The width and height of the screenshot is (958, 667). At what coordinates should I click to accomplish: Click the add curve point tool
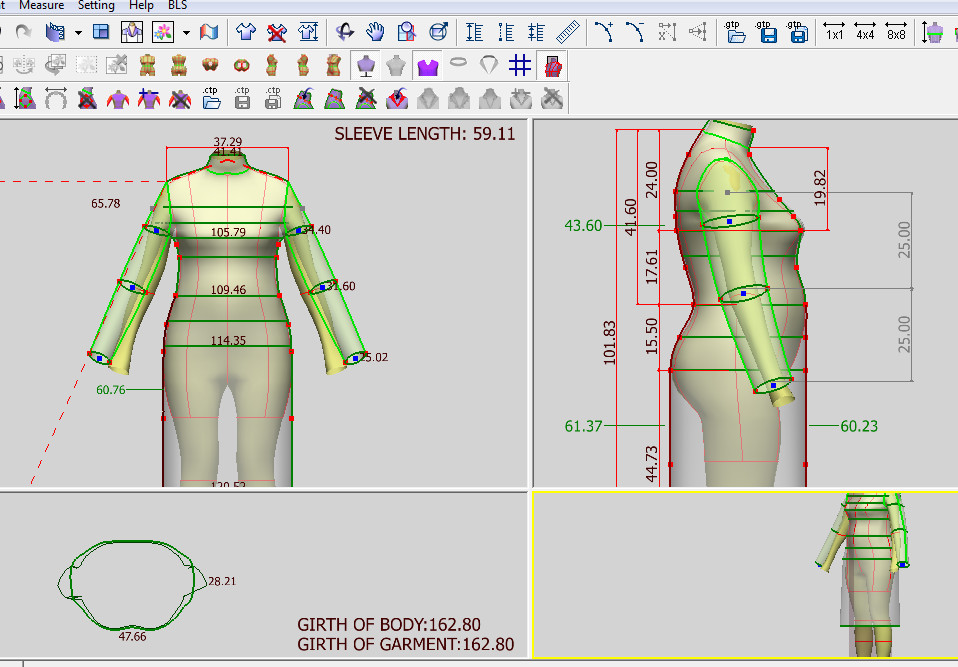[603, 32]
